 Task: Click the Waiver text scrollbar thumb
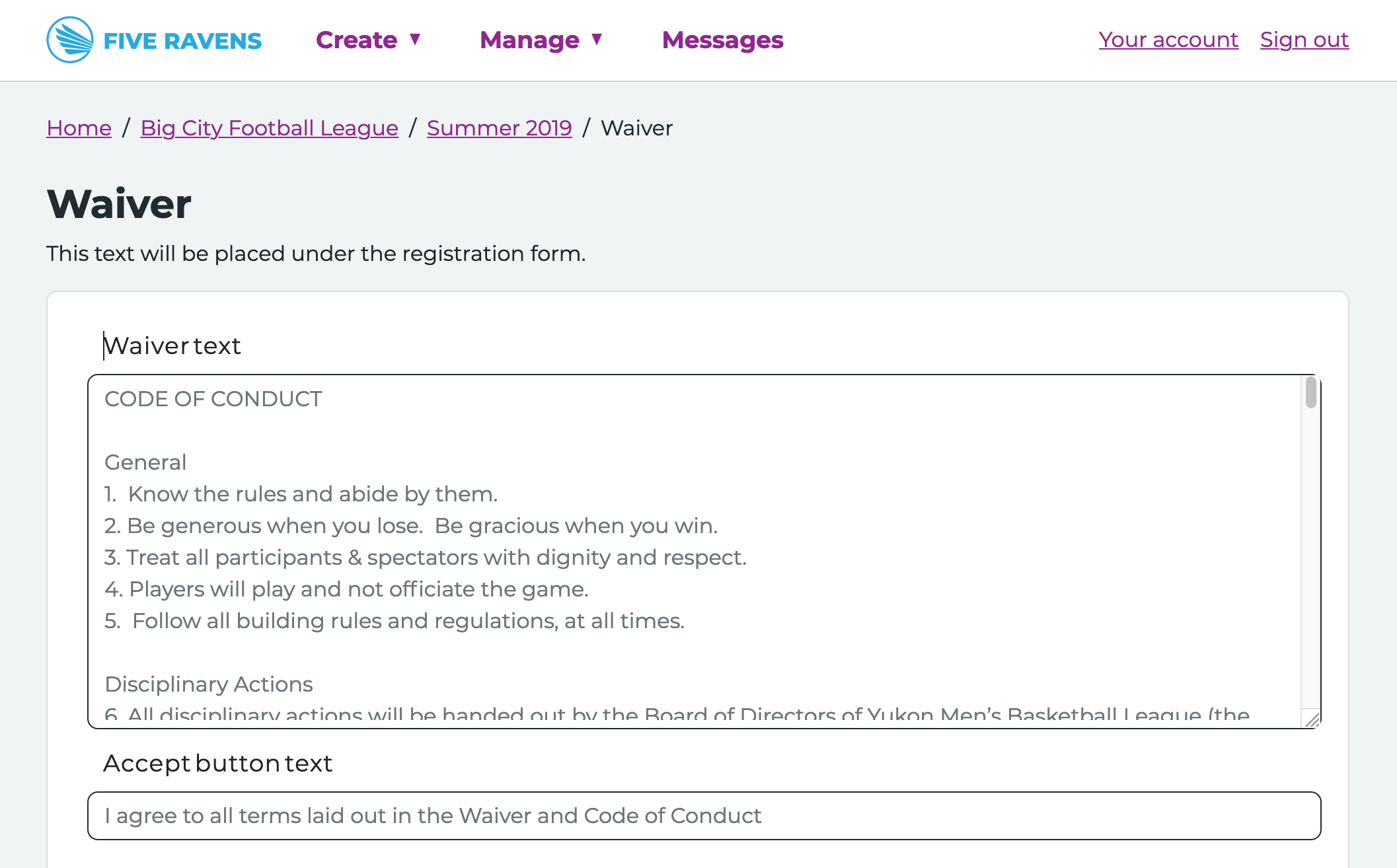click(x=1310, y=392)
